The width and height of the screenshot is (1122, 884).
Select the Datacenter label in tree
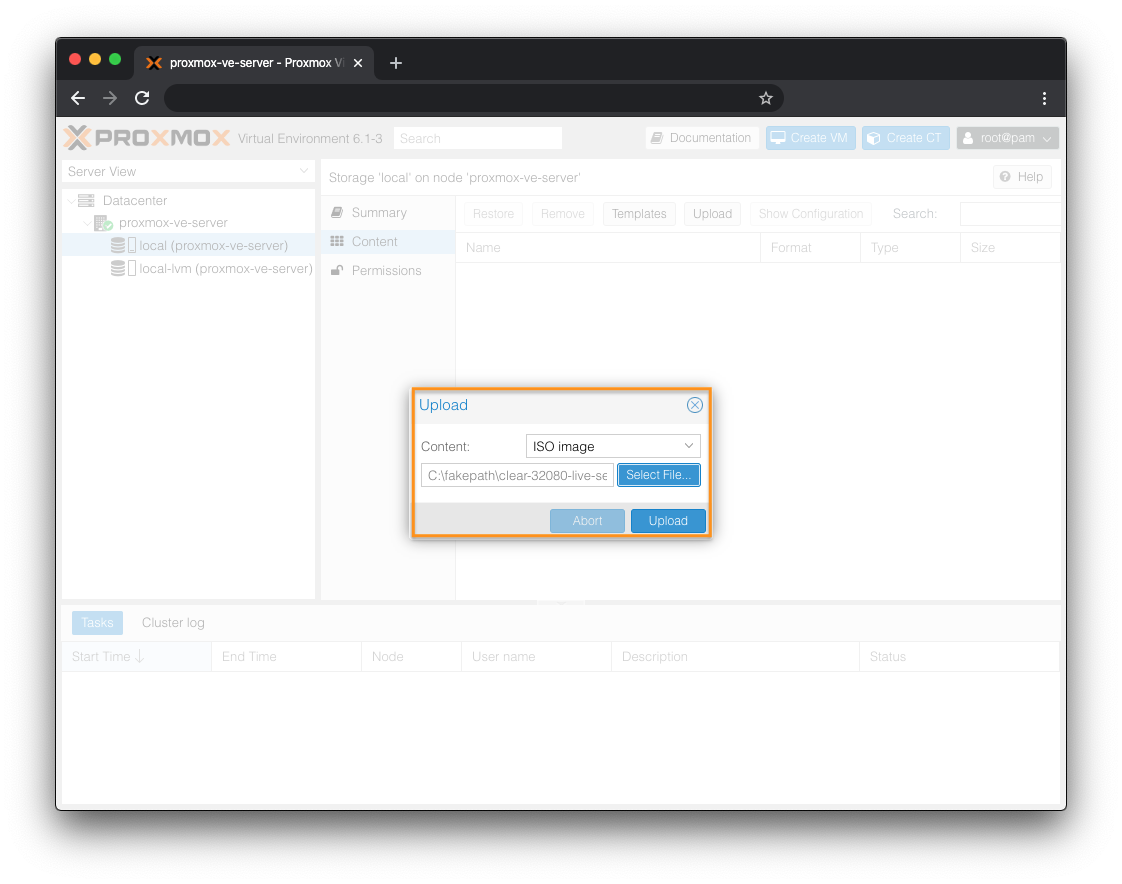tap(135, 200)
